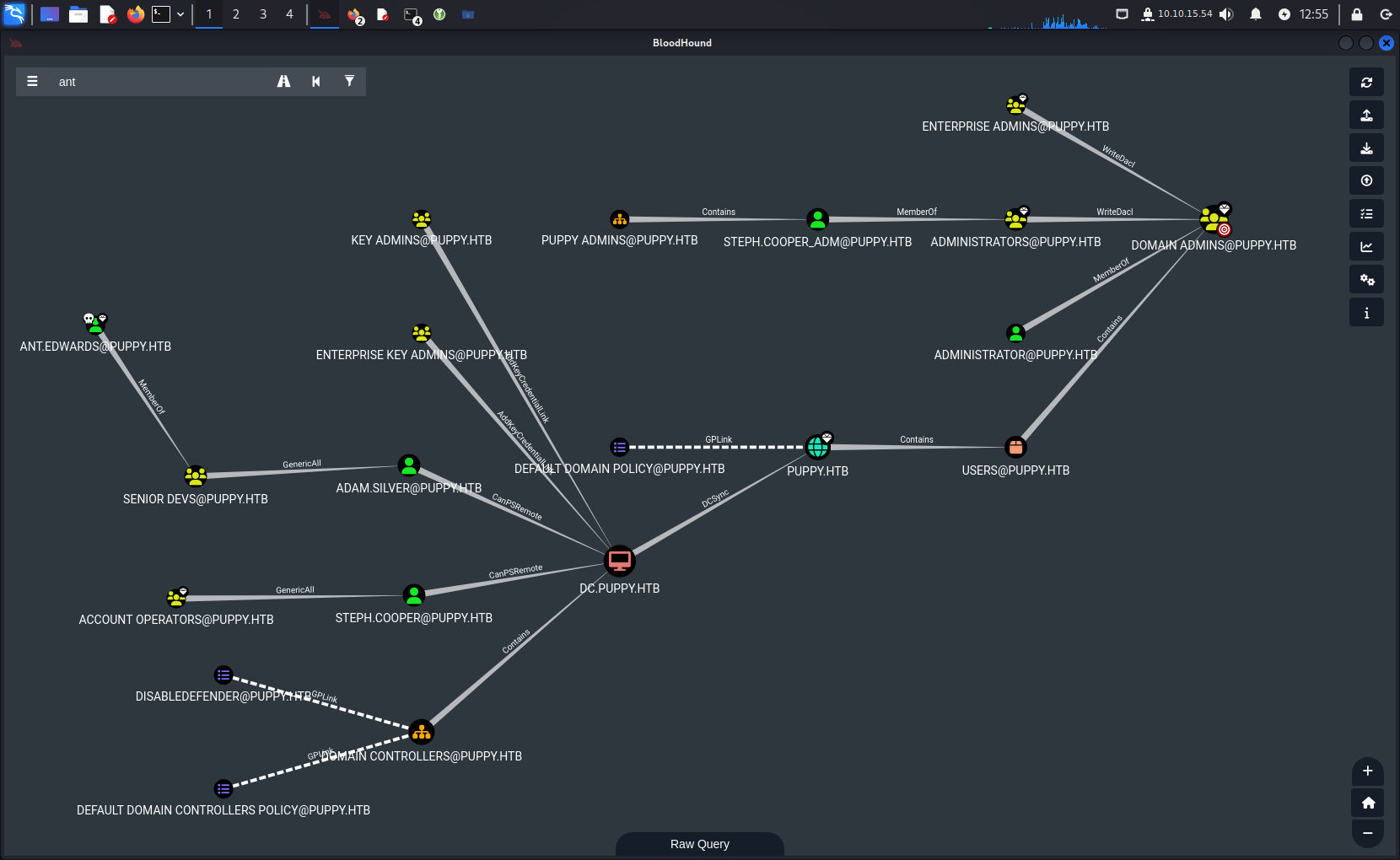Select the ACCOUNT OPERATORS group node

[x=176, y=597]
